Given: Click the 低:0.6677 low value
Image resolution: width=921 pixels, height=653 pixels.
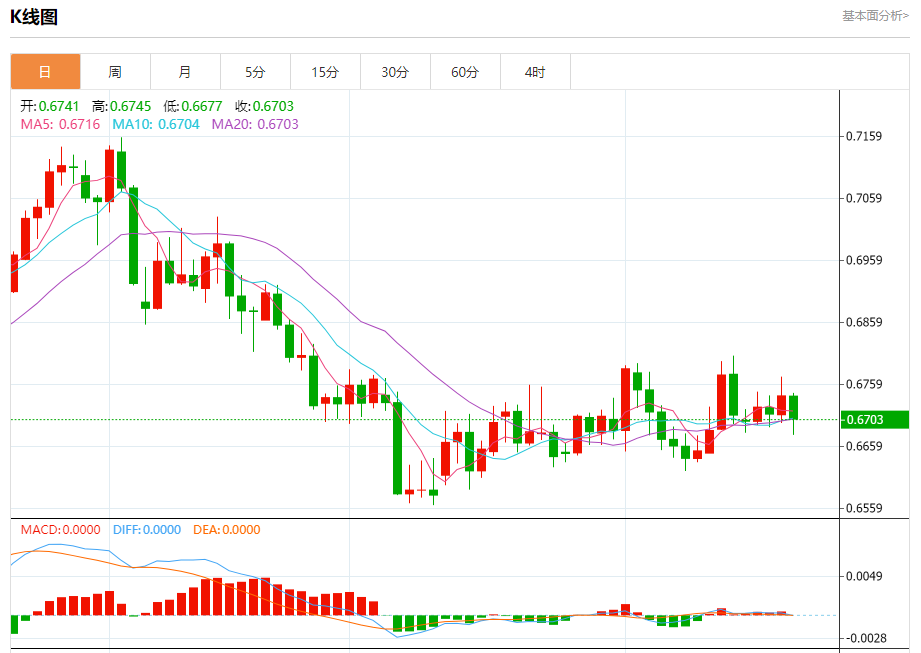Looking at the screenshot, I should coord(193,106).
